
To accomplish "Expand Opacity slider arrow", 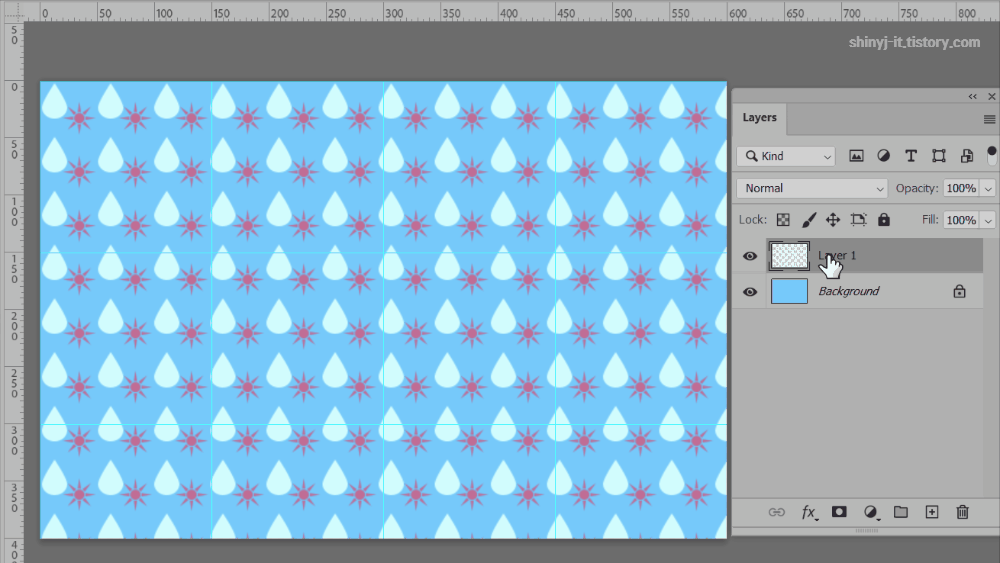I will point(988,189).
